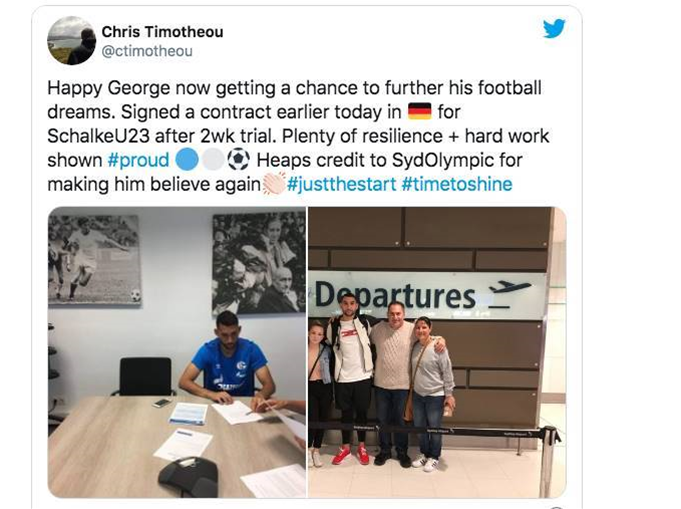Image resolution: width=681 pixels, height=509 pixels.
Task: Click the red sneakers in airport photo
Action: pyautogui.click(x=350, y=454)
